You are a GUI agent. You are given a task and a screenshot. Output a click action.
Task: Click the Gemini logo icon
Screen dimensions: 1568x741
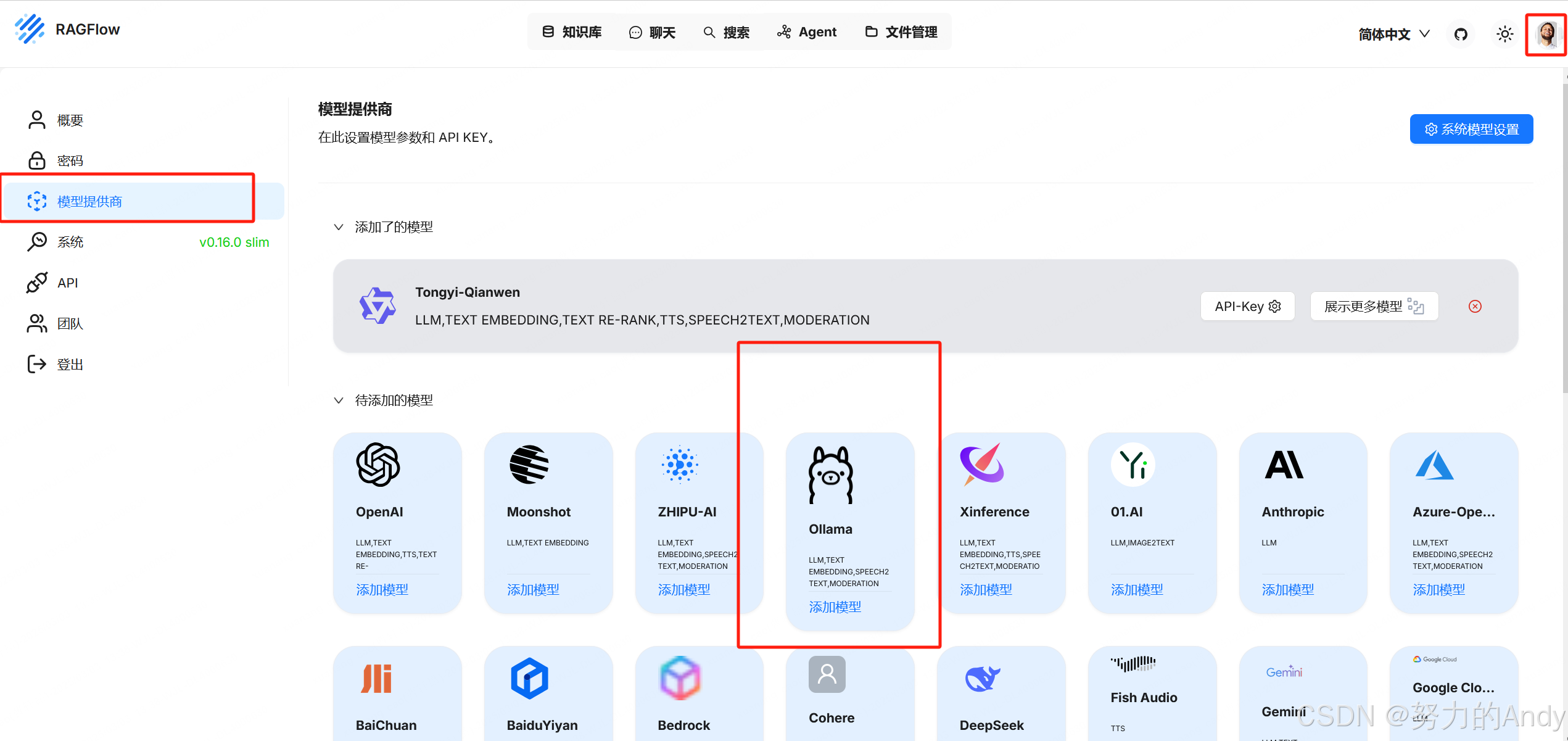(x=1284, y=671)
